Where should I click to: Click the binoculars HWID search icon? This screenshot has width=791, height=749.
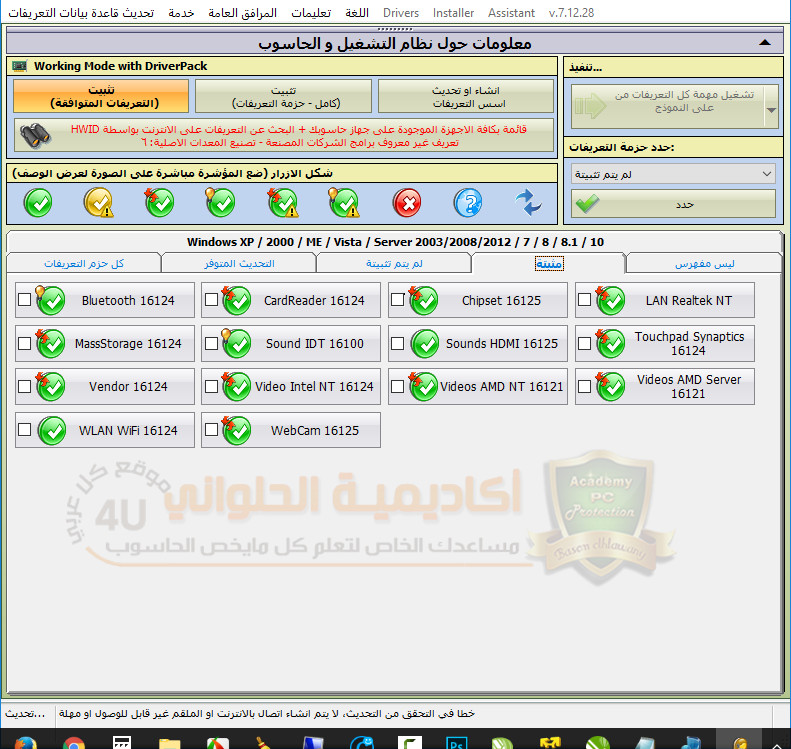pos(35,135)
